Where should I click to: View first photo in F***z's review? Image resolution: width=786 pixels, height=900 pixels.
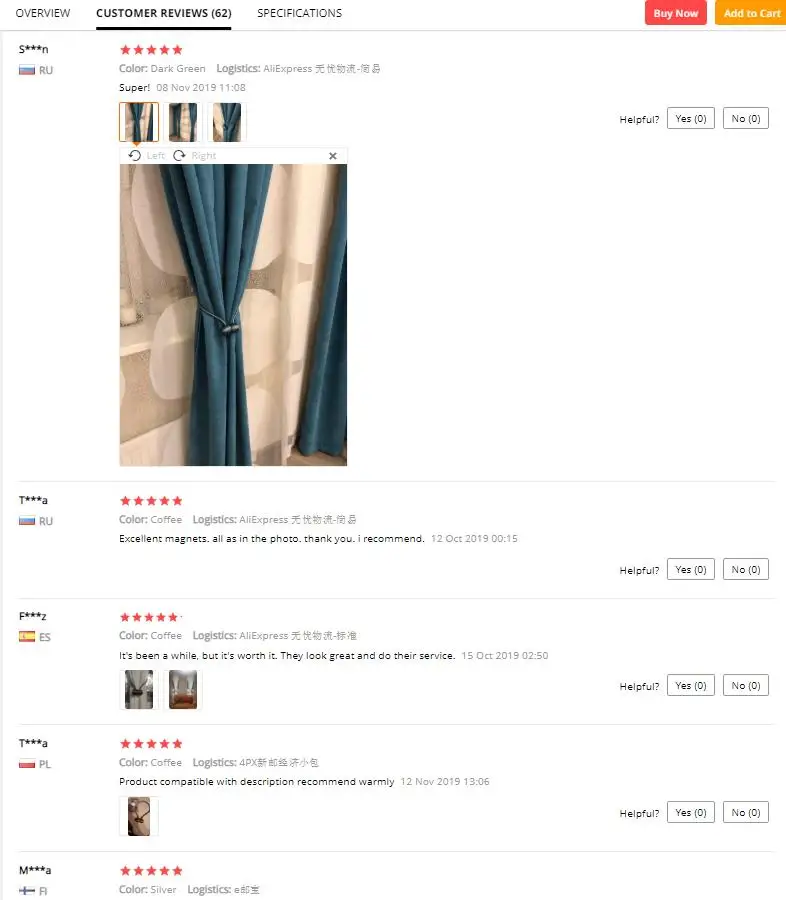(x=139, y=689)
